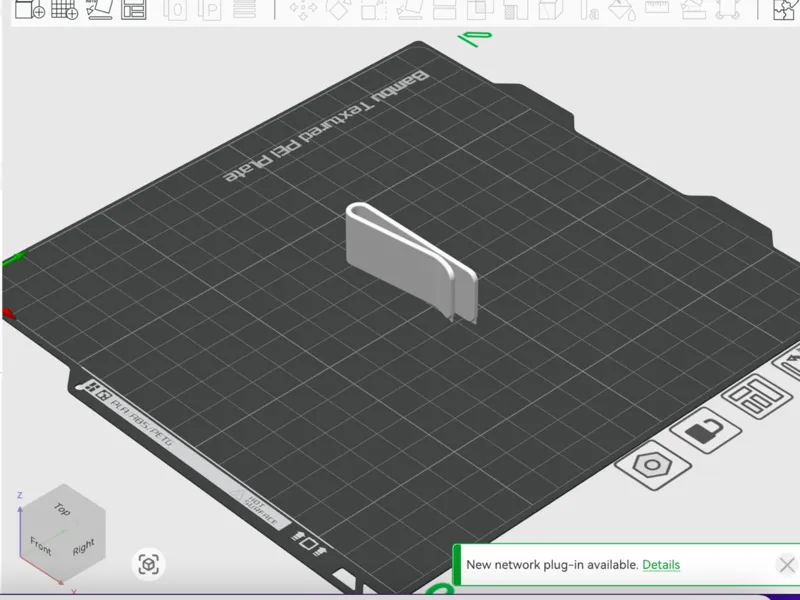The image size is (800, 600).
Task: Click the Front face of view cube
Action: click(x=40, y=546)
